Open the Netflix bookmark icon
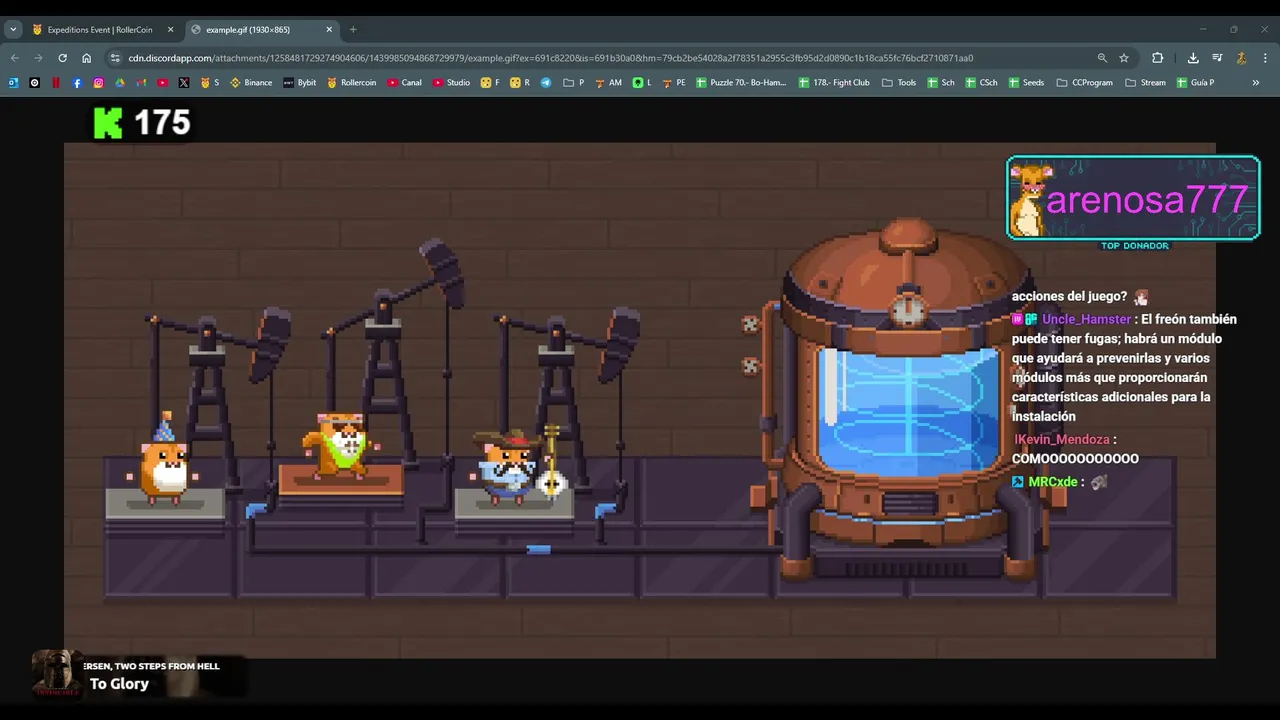1280x720 pixels. [56, 83]
